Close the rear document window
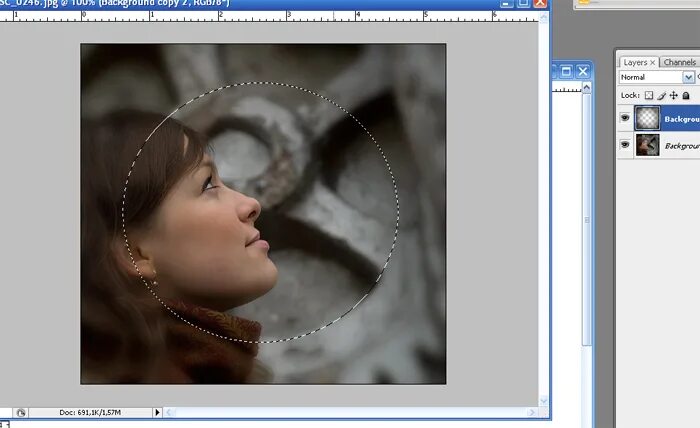 pyautogui.click(x=583, y=71)
